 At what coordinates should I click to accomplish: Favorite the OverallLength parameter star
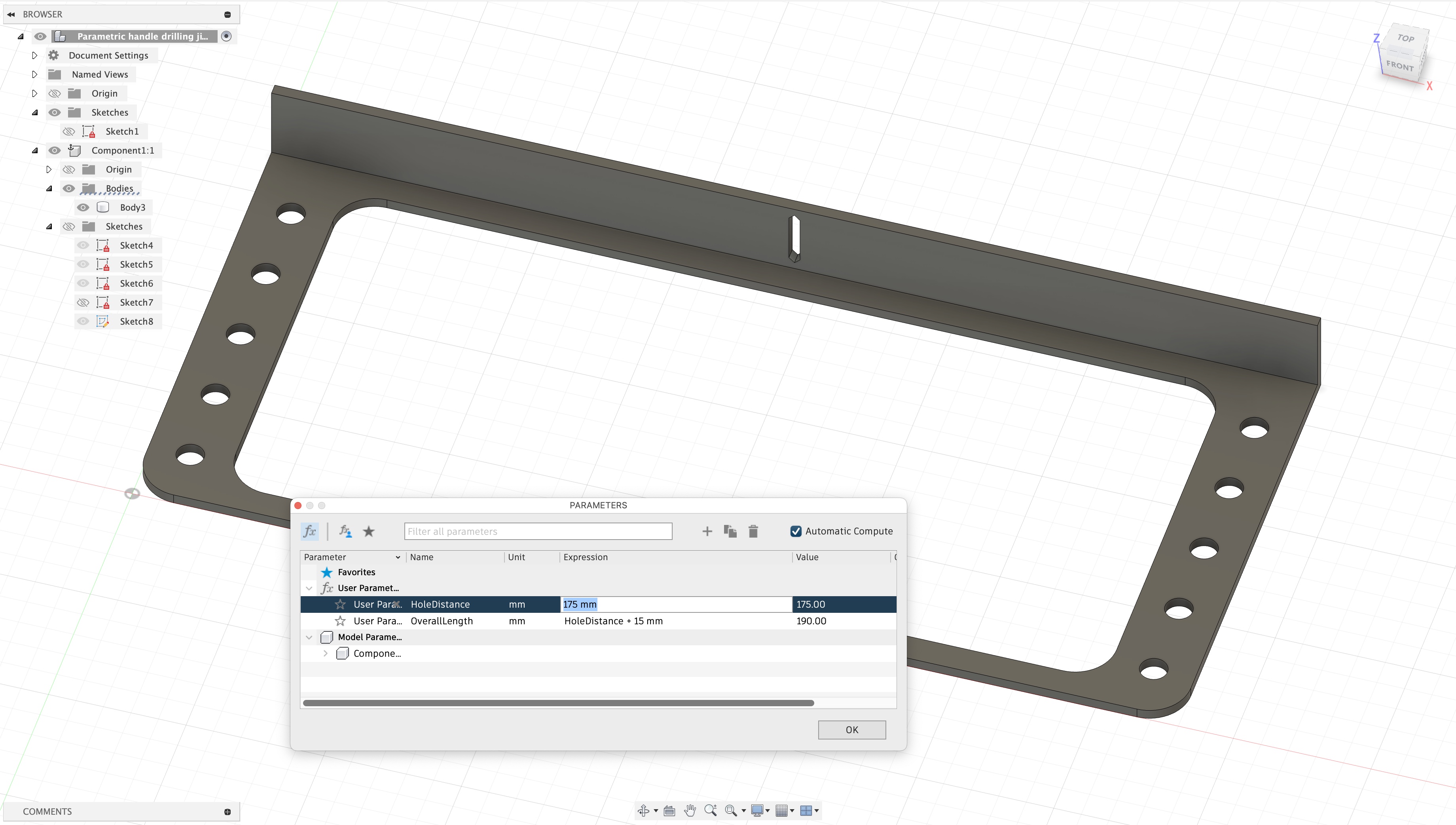tap(340, 620)
